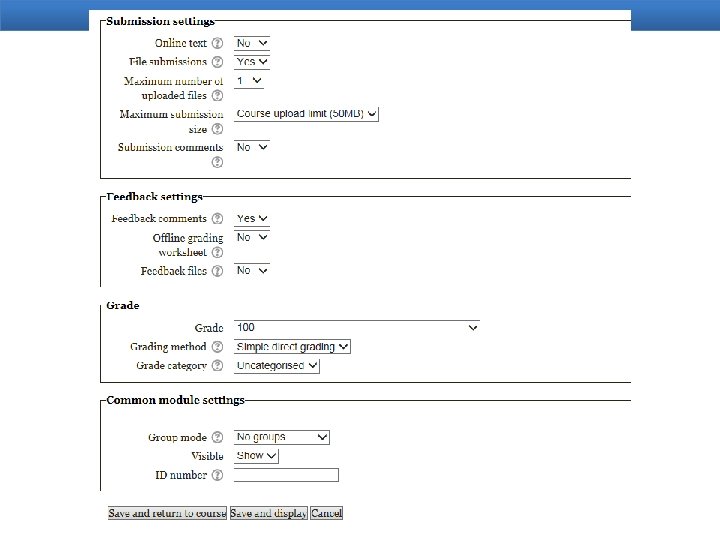Viewport: 720px width, 540px height.
Task: Cancel the assignment form
Action: tap(326, 513)
